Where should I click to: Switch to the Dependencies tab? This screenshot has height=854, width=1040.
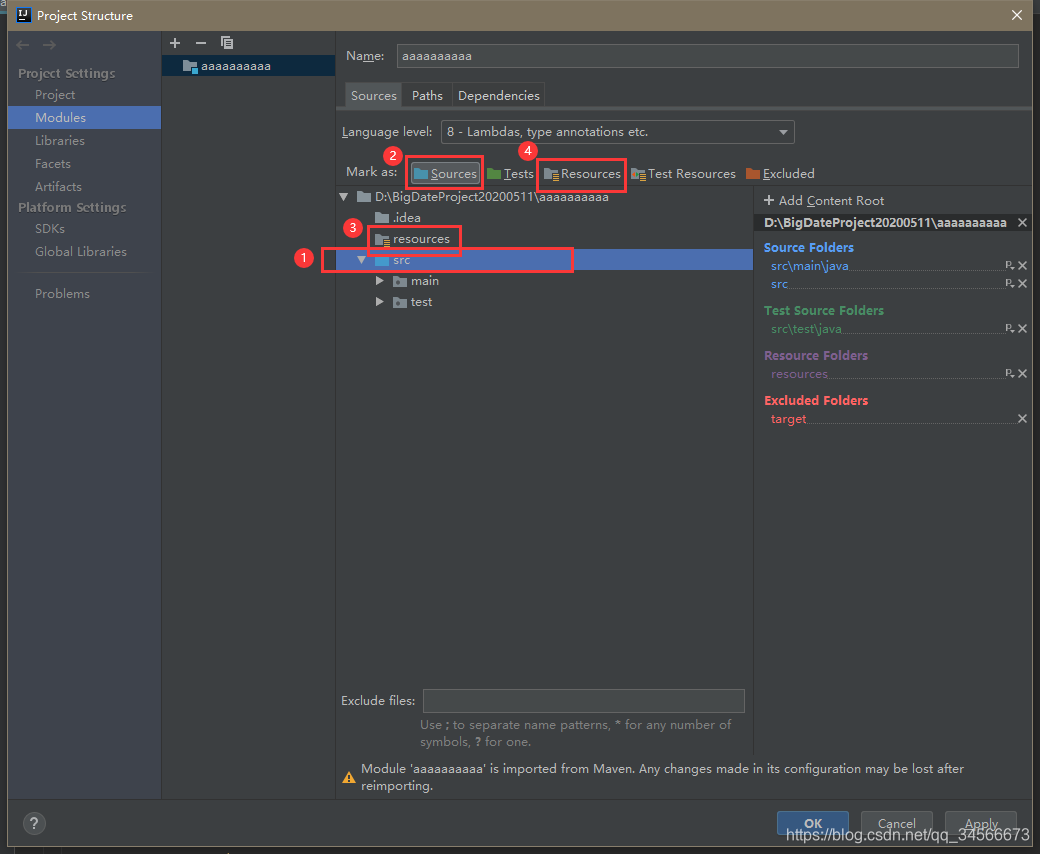(499, 95)
